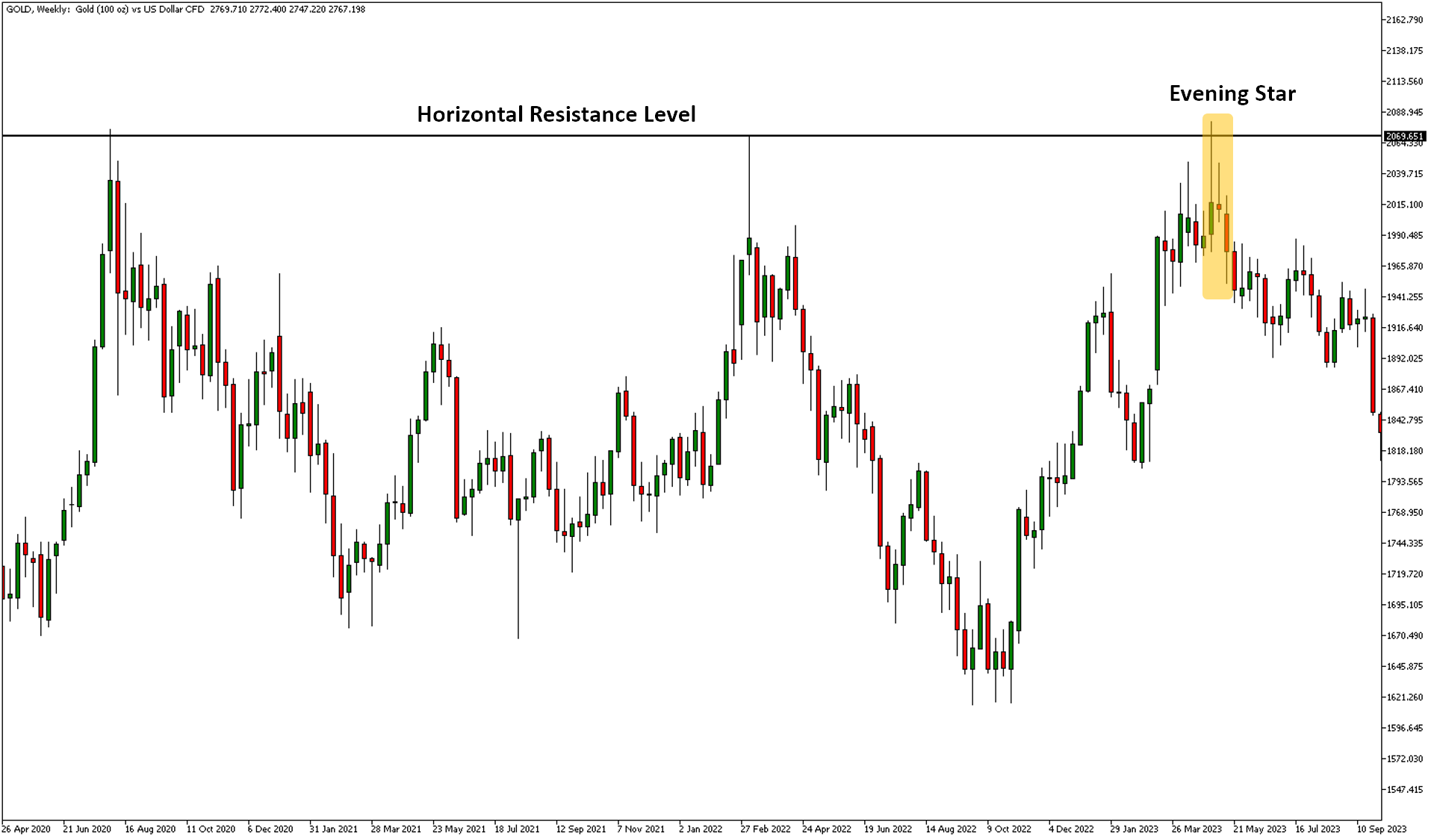The image size is (1437, 840).
Task: Click the 2039.715 price axis label
Action: [x=1404, y=174]
